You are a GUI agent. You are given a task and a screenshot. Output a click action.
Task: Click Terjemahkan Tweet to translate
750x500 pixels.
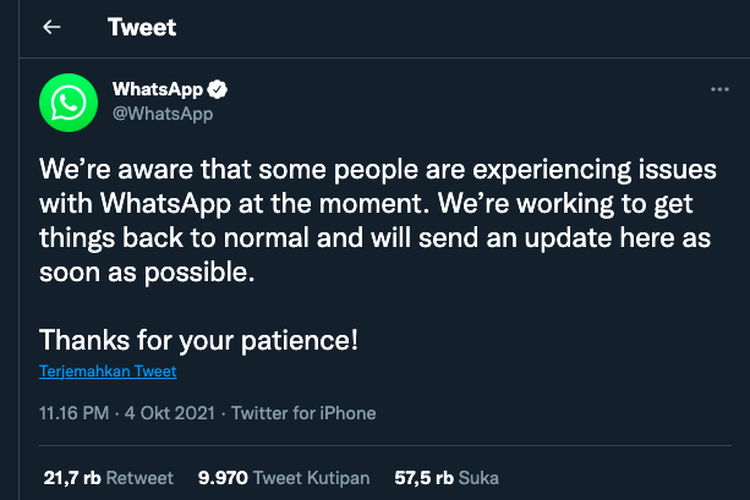point(108,371)
